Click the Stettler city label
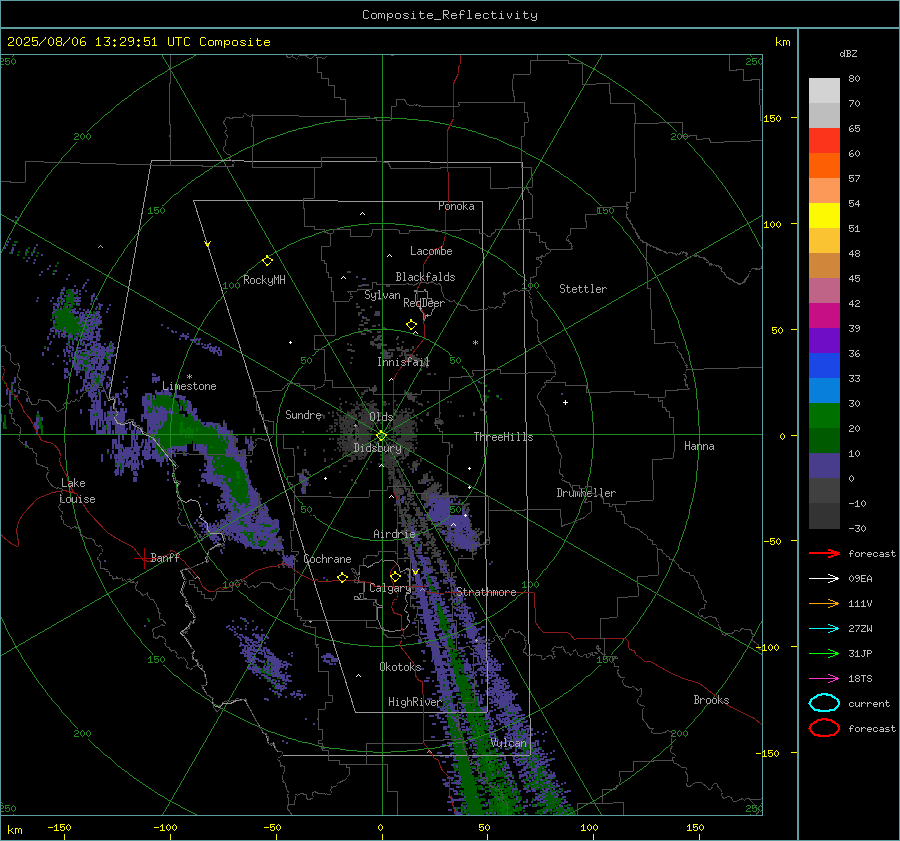This screenshot has height=841, width=900. (x=583, y=289)
